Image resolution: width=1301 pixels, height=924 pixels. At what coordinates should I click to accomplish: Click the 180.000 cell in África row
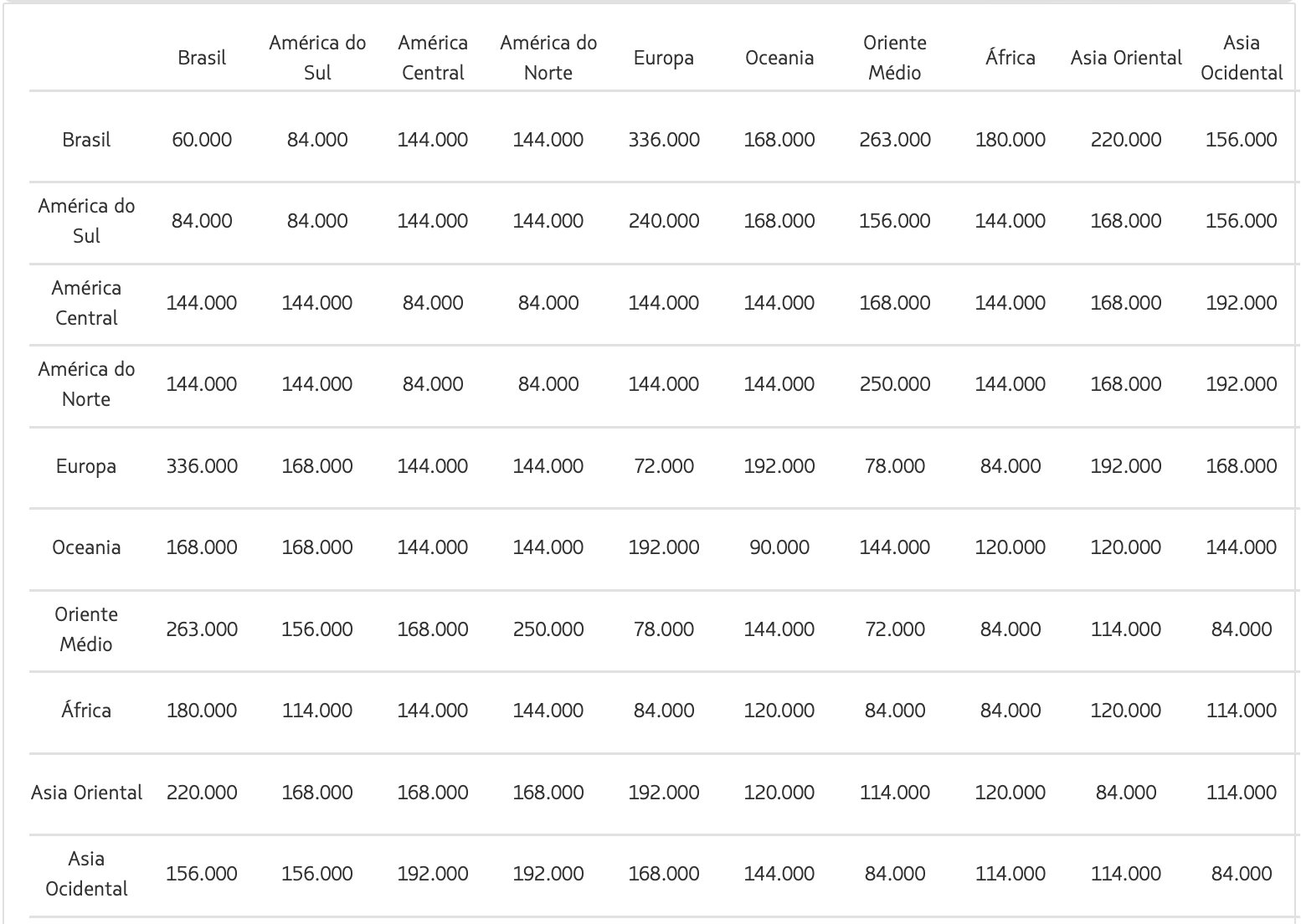(202, 711)
